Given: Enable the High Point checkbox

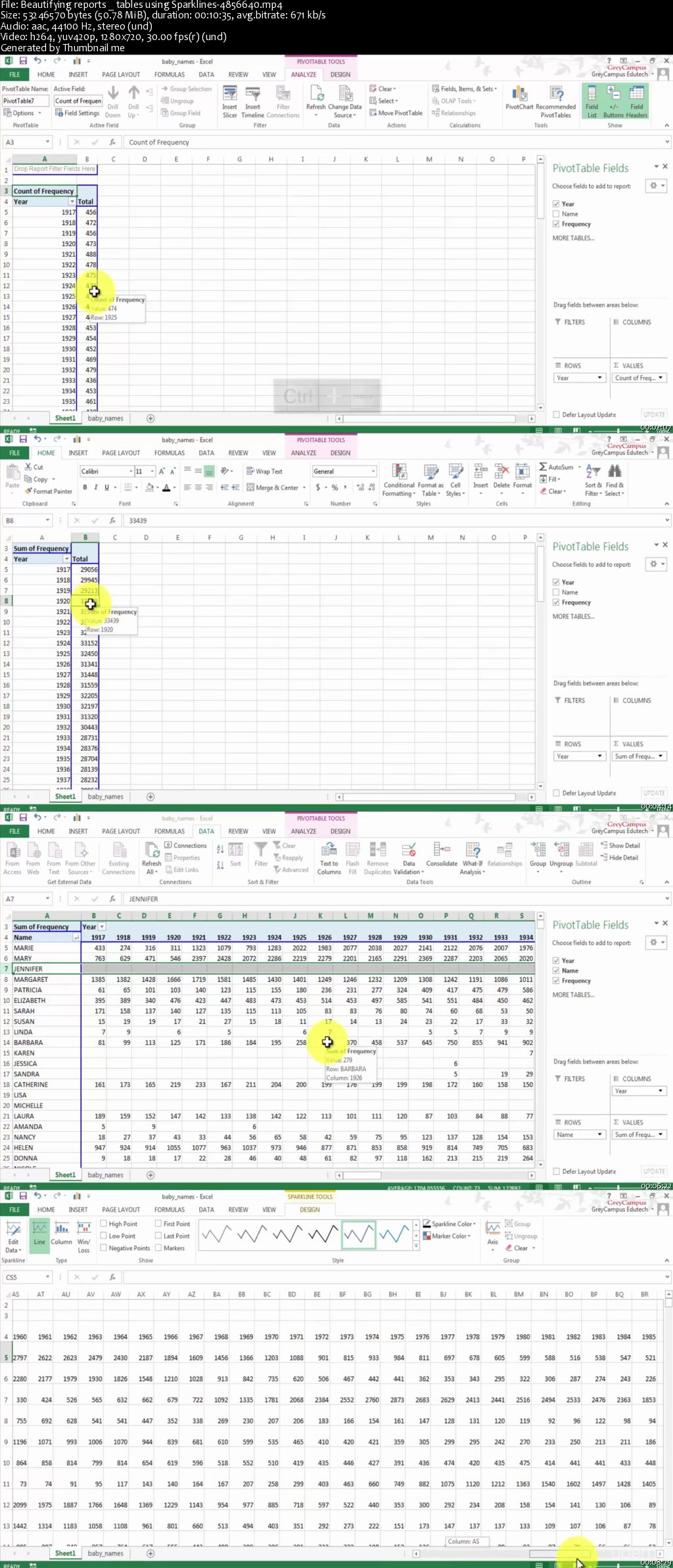Looking at the screenshot, I should [x=104, y=1224].
